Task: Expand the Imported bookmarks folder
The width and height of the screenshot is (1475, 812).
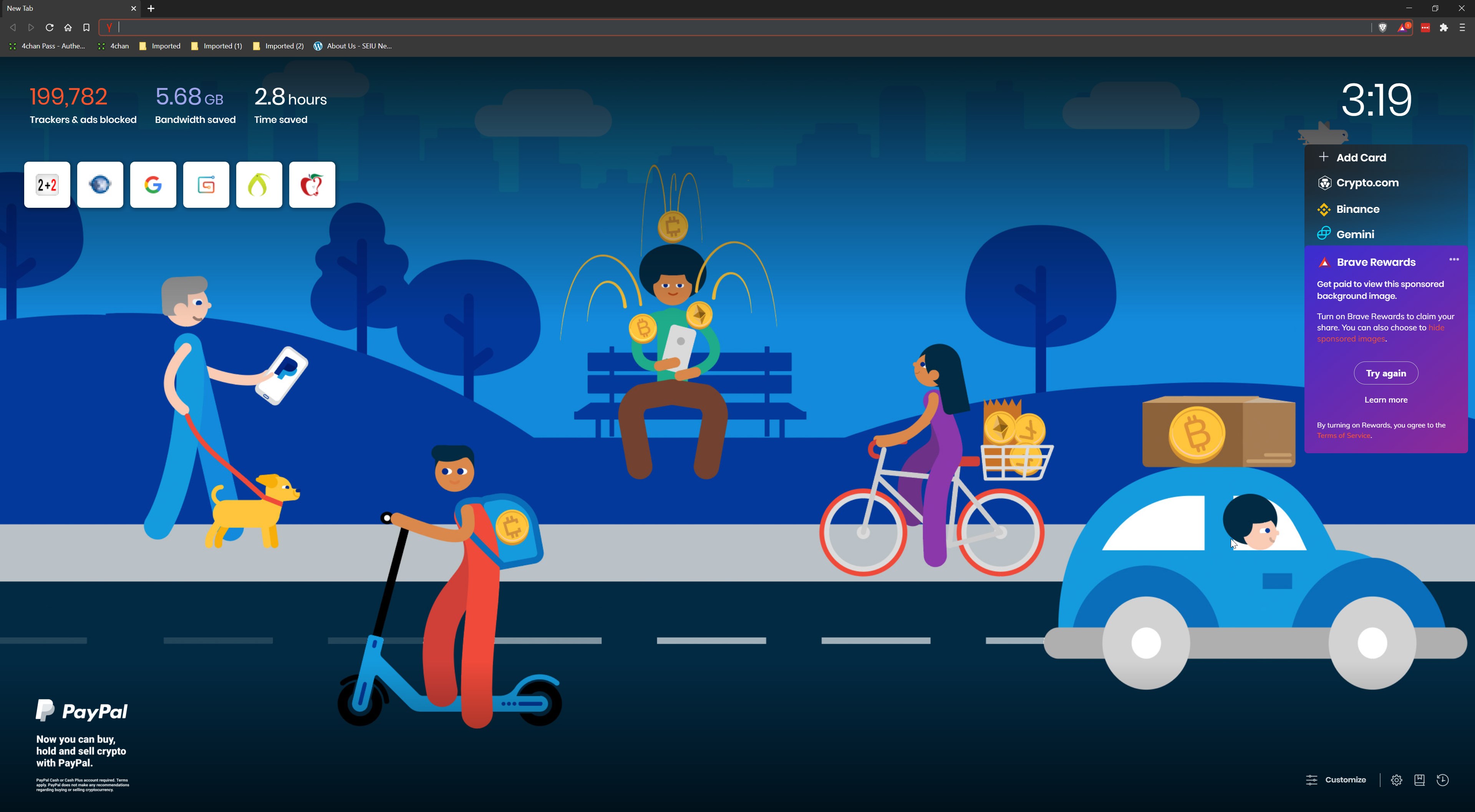Action: 160,46
